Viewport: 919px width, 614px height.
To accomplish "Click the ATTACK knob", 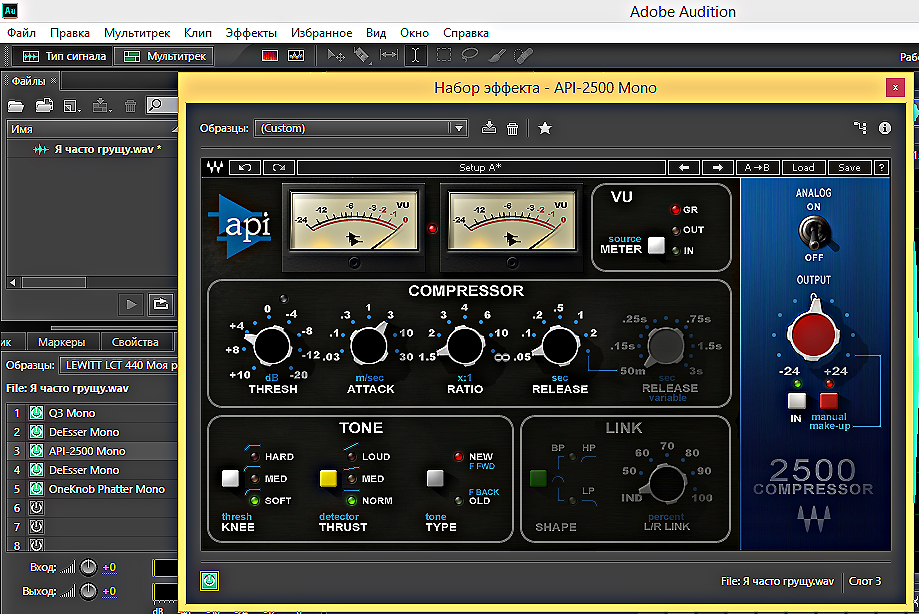I will click(x=369, y=346).
